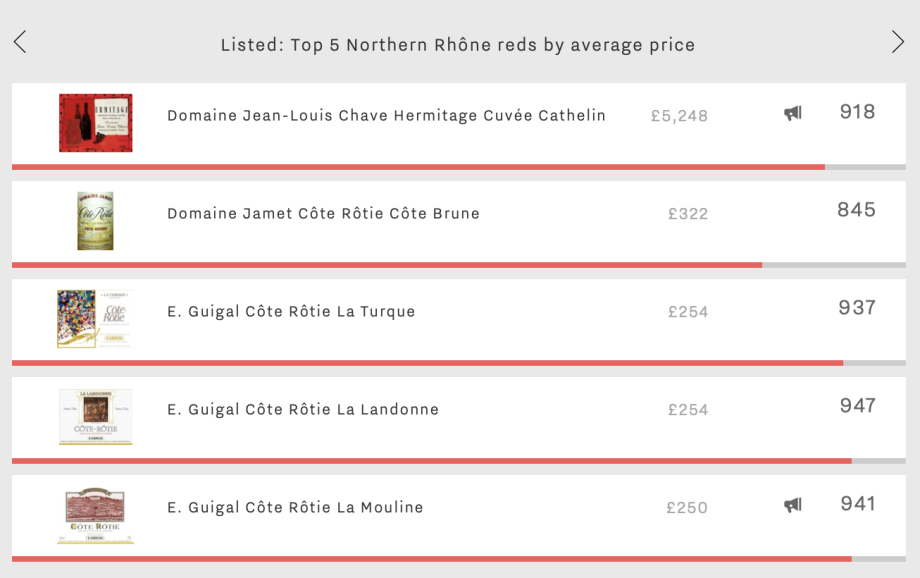This screenshot has width=920, height=578.
Task: Click the red score bar under La Turque
Action: tap(427, 363)
